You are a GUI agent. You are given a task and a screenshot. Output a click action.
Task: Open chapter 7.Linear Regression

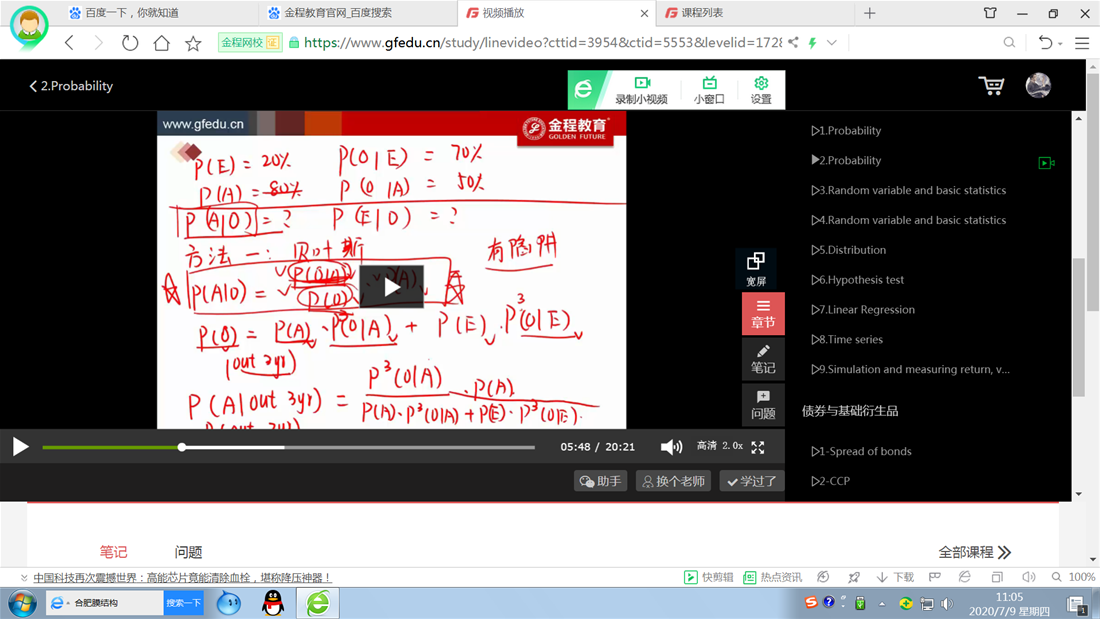click(863, 310)
